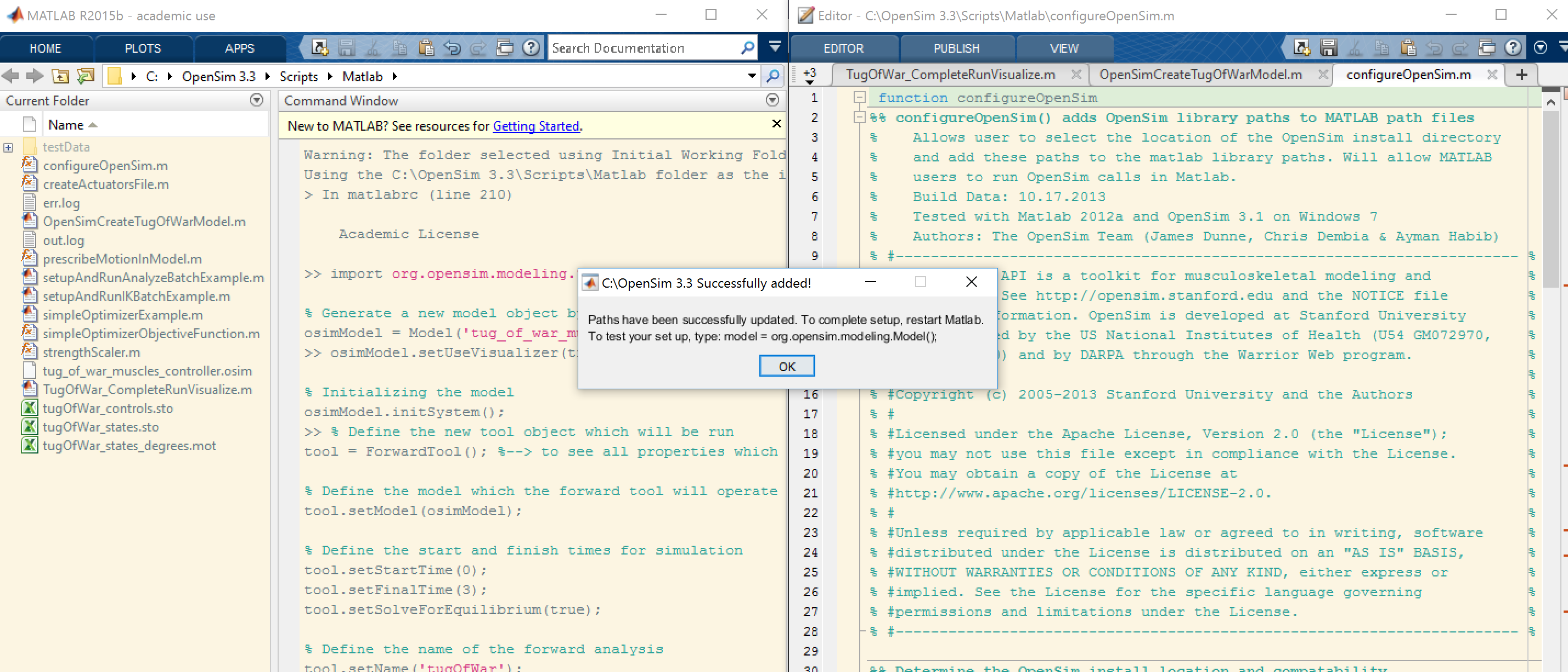Click New Shortcut icon in Editor toolbar
Viewport: 1568px width, 672px height.
pos(1301,48)
